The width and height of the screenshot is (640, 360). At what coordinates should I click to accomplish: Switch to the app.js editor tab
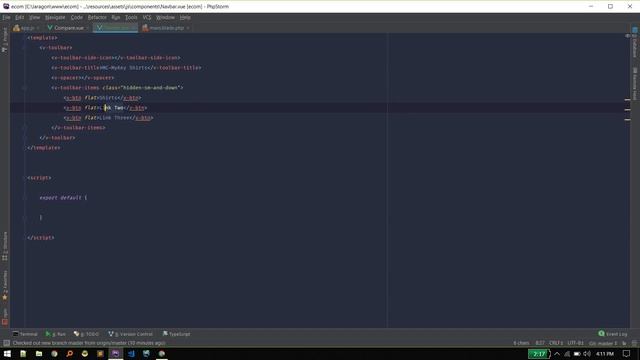(x=27, y=28)
